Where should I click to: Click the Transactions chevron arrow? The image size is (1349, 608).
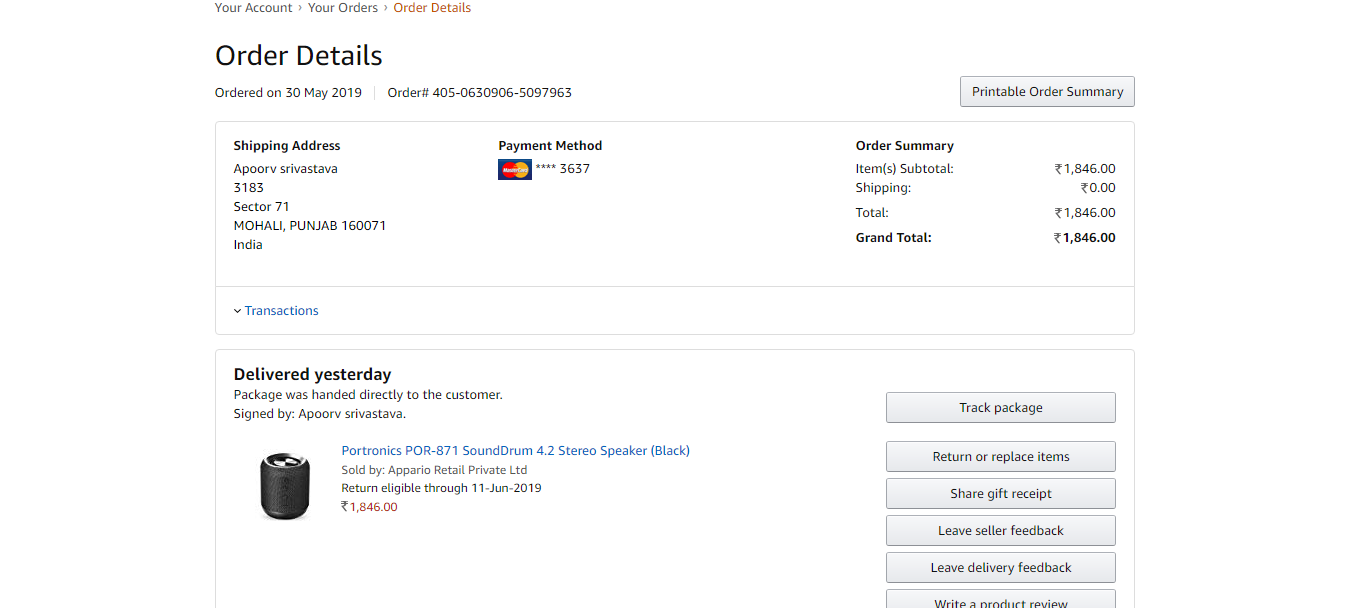[x=237, y=311]
